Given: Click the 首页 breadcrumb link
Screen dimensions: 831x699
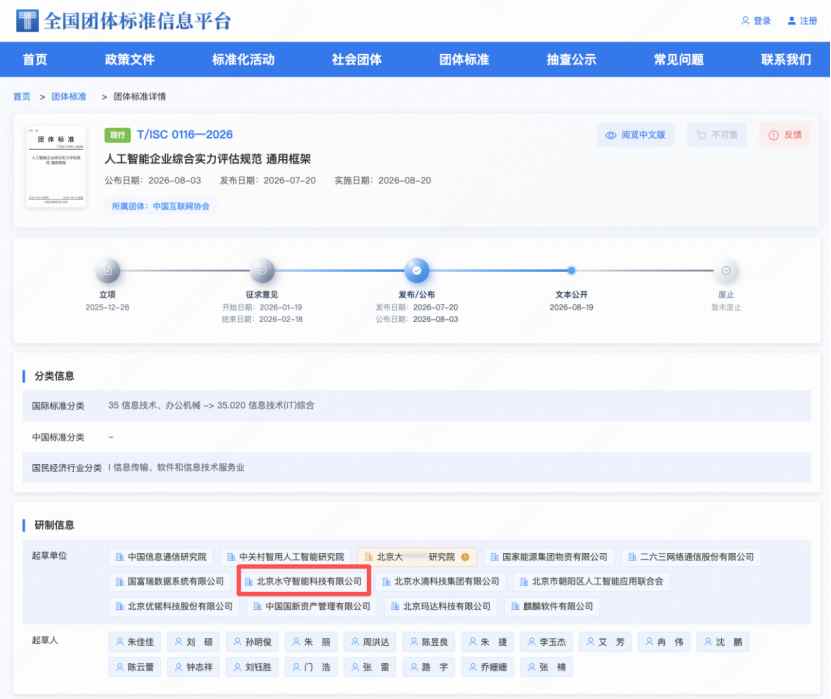Looking at the screenshot, I should click(22, 96).
